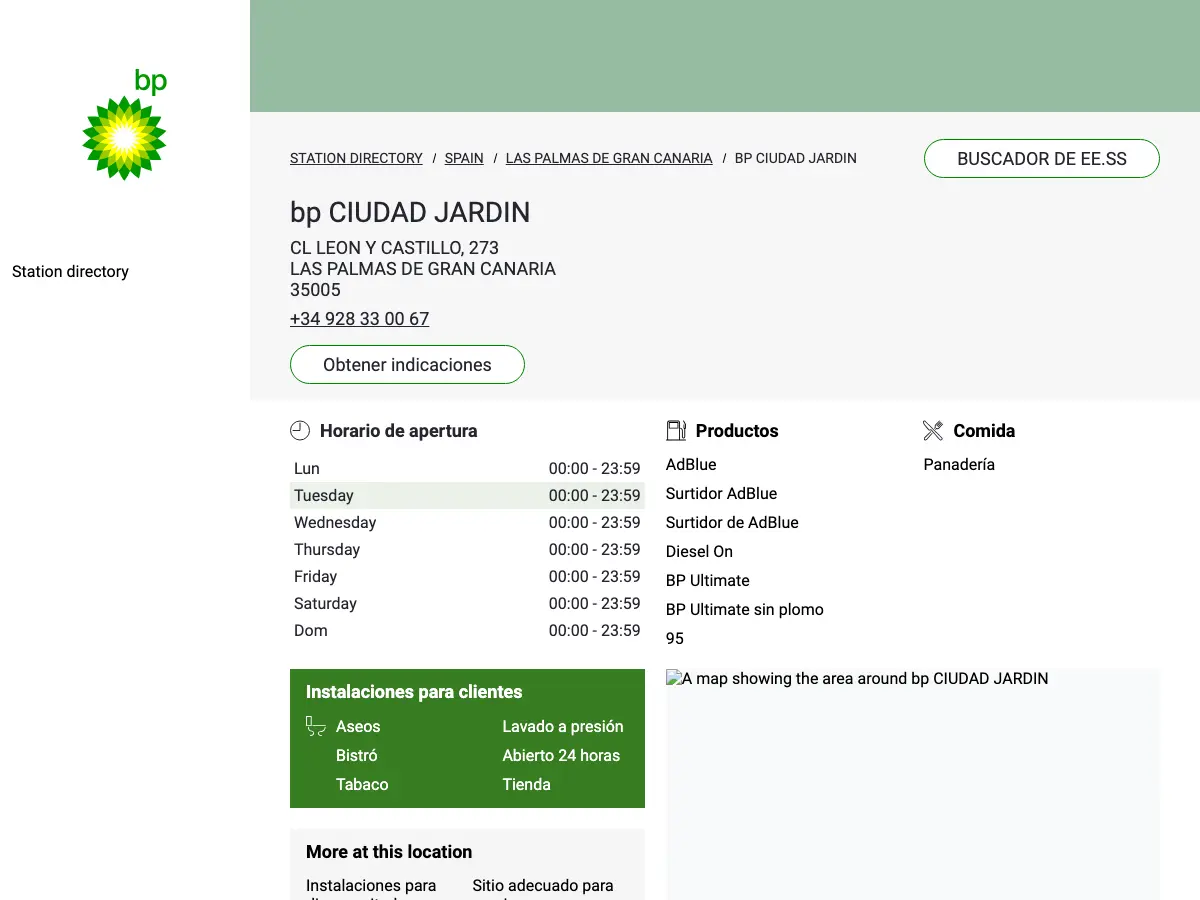Viewport: 1200px width, 900px height.
Task: Click the BP CIUDAD JARDIN breadcrumb text
Action: point(796,158)
